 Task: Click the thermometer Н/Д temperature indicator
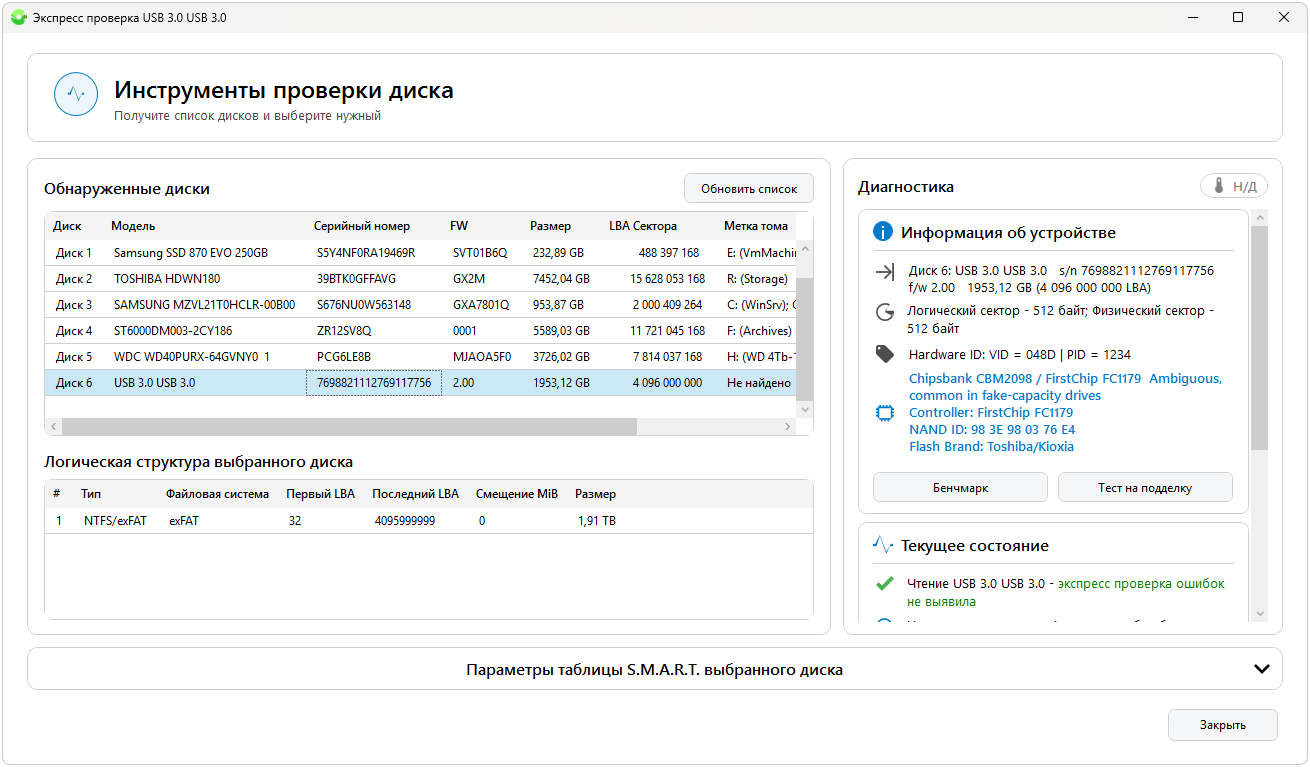click(x=1234, y=186)
